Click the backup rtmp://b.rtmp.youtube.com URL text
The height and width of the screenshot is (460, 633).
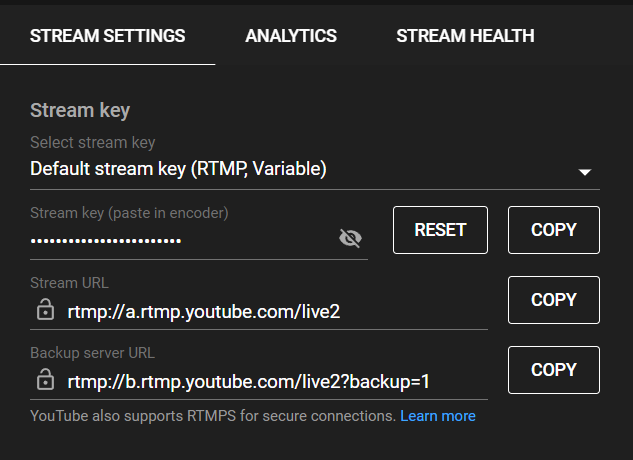[248, 382]
